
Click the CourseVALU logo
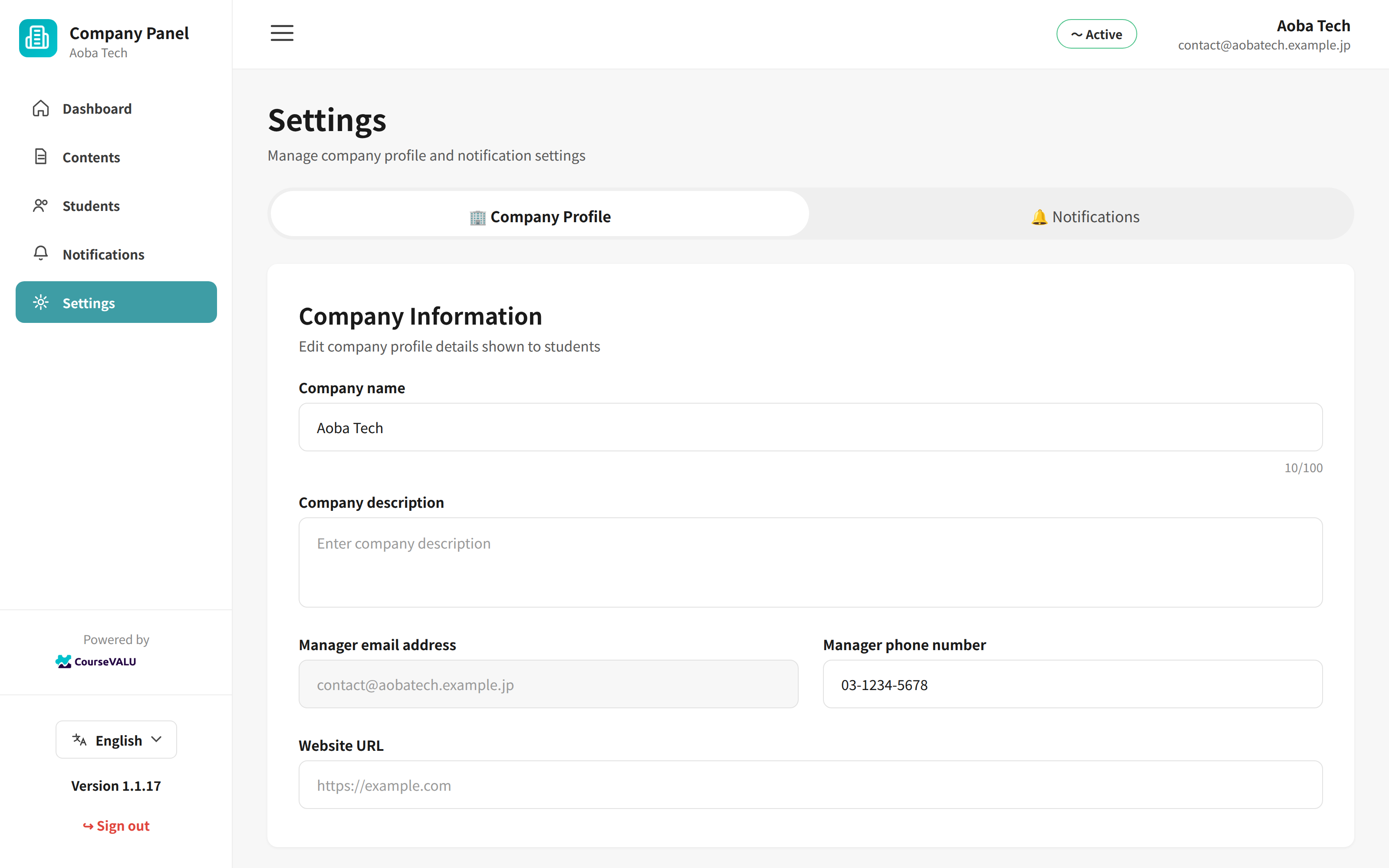(96, 661)
